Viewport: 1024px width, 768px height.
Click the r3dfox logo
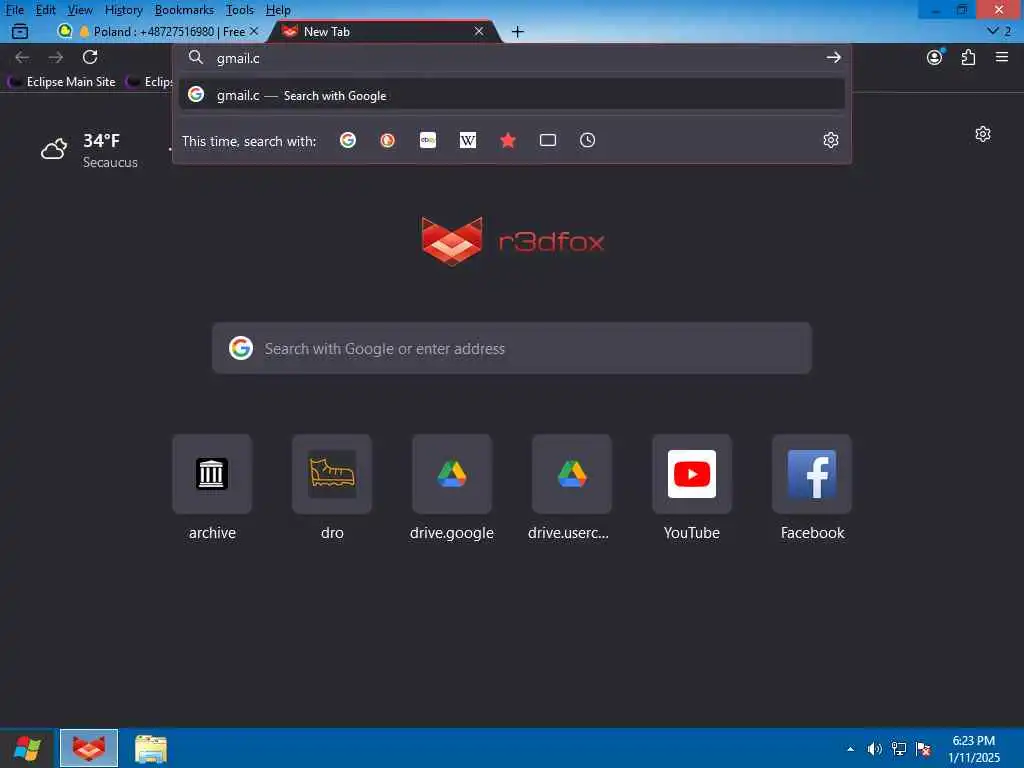(x=513, y=241)
